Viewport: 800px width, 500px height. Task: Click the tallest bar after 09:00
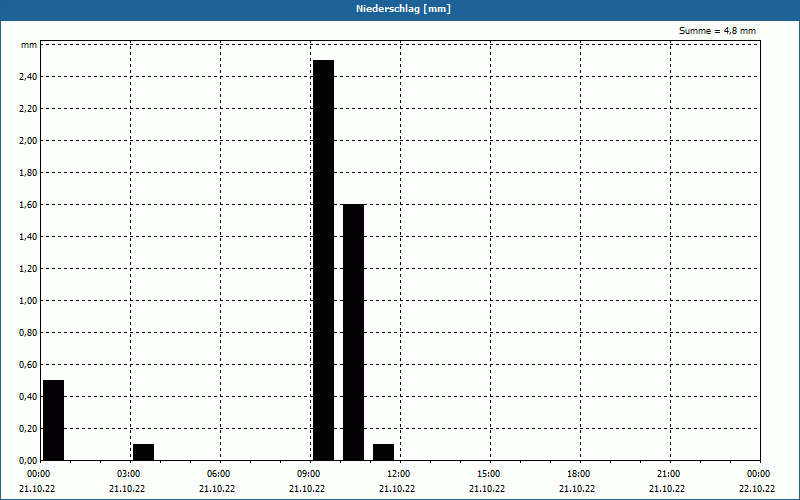tap(323, 260)
